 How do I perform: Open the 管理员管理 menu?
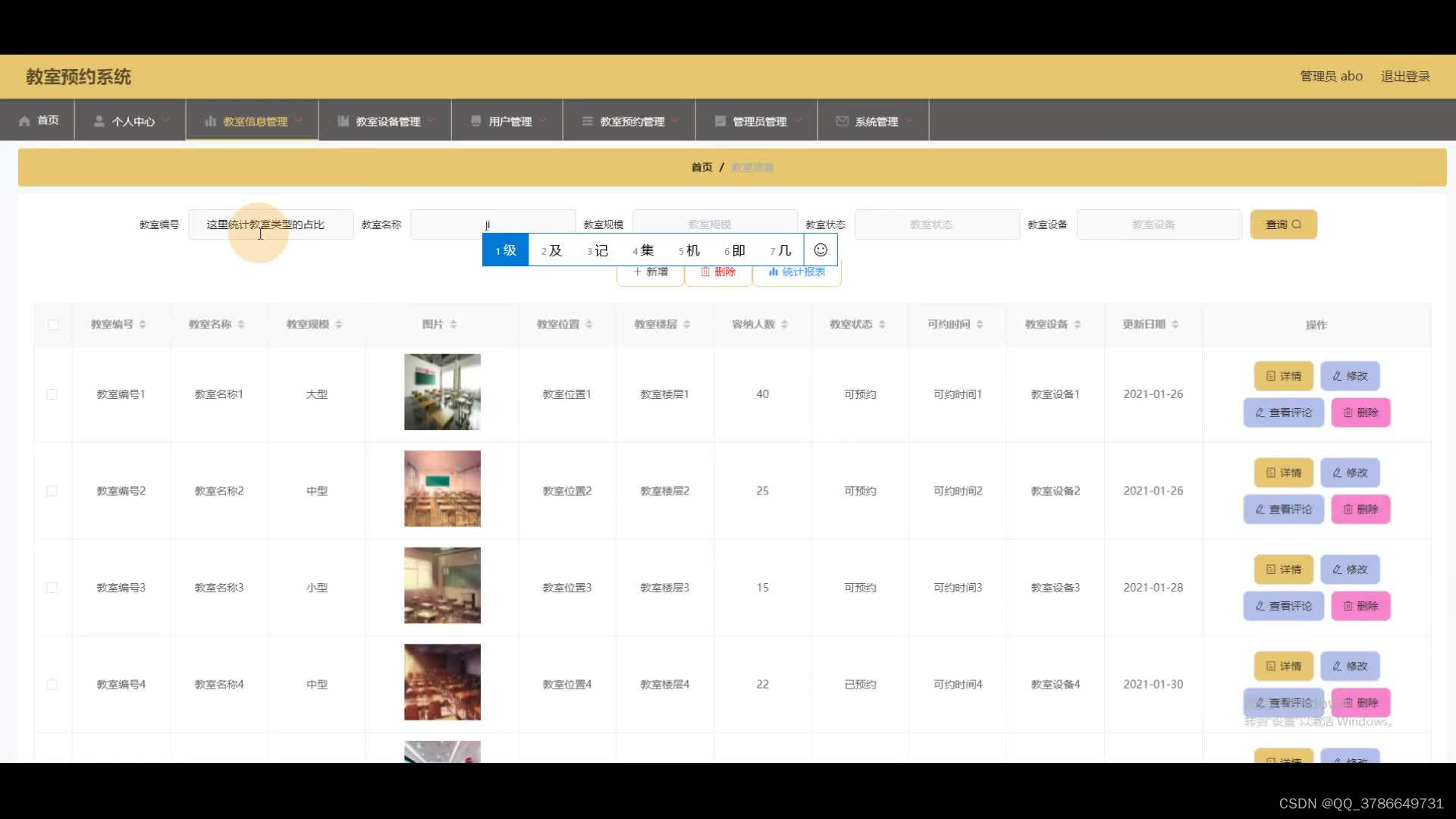(x=757, y=121)
